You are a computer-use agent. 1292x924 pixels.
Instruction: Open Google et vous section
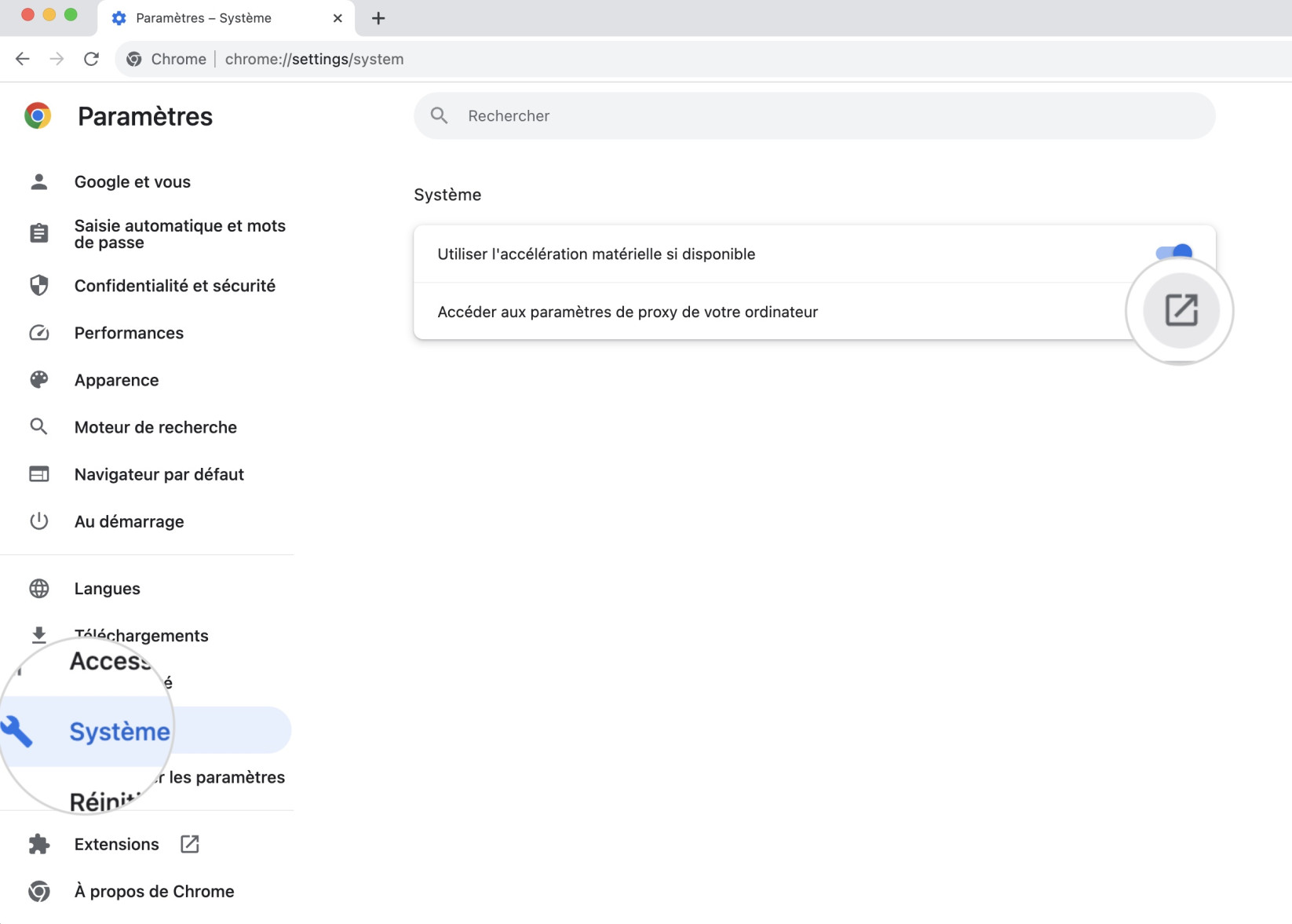click(x=132, y=182)
